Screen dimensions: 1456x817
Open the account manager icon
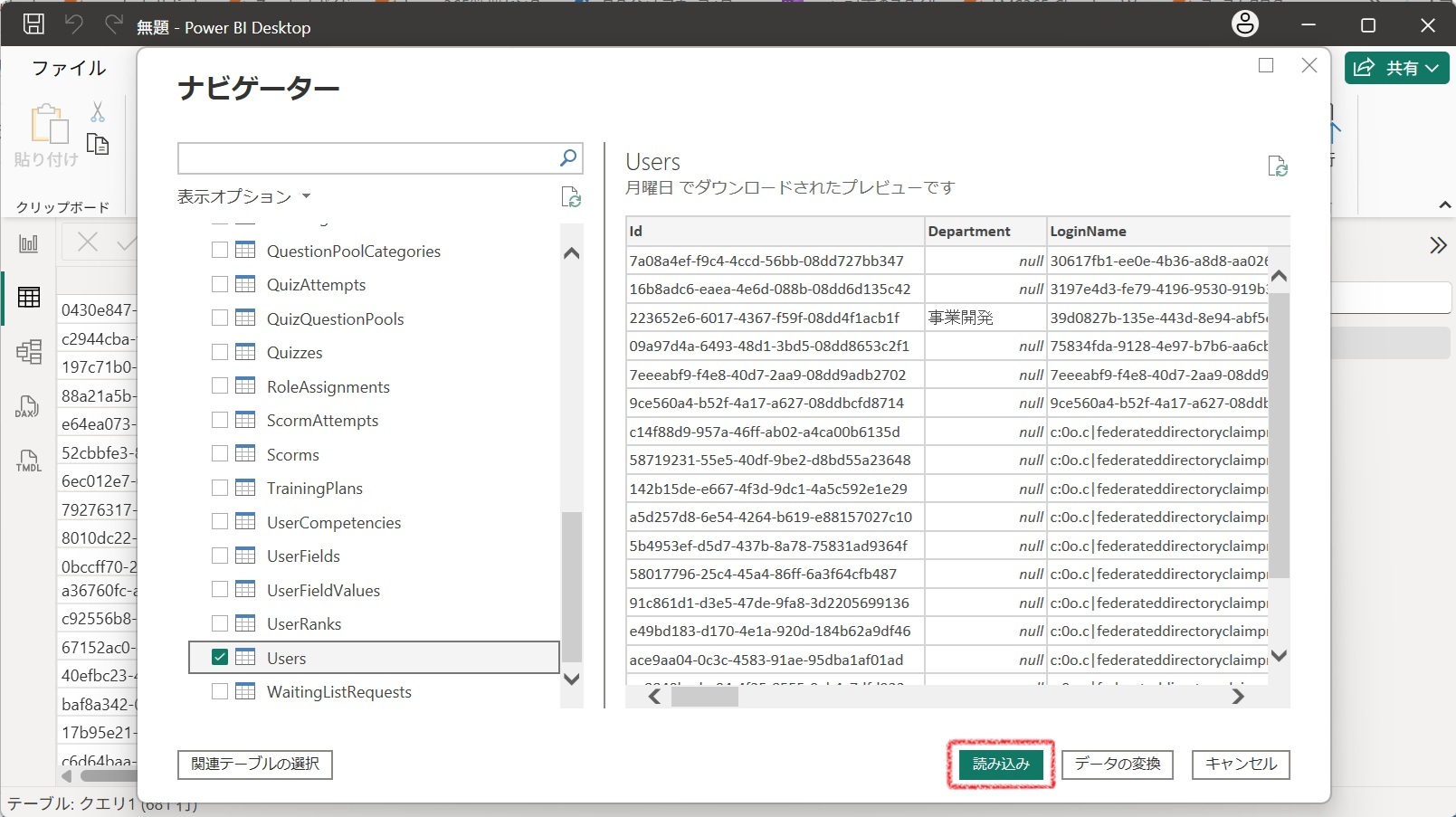point(1244,24)
